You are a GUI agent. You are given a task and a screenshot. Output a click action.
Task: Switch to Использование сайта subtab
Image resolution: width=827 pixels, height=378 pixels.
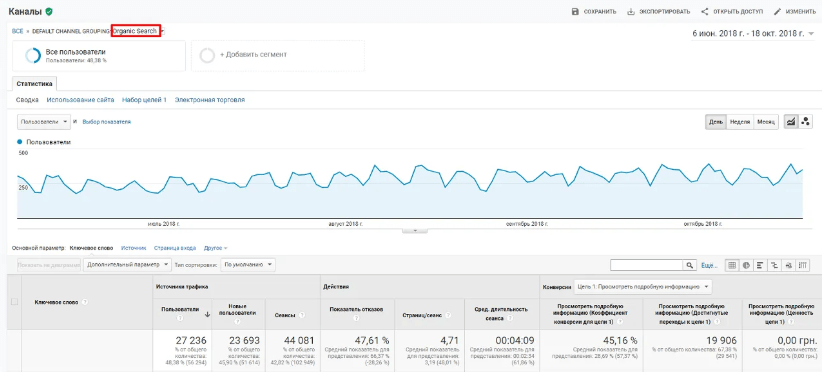pos(80,100)
